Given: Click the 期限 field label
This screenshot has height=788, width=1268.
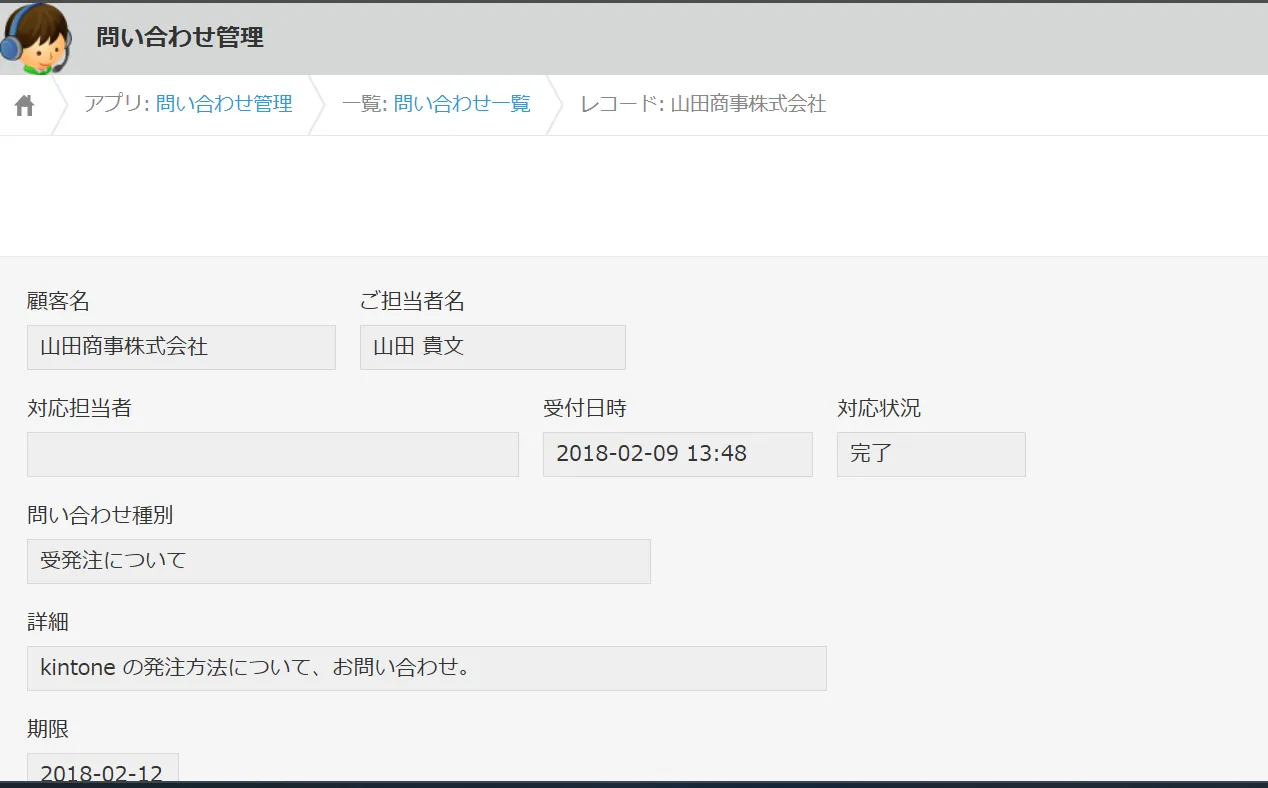Looking at the screenshot, I should pos(48,729).
